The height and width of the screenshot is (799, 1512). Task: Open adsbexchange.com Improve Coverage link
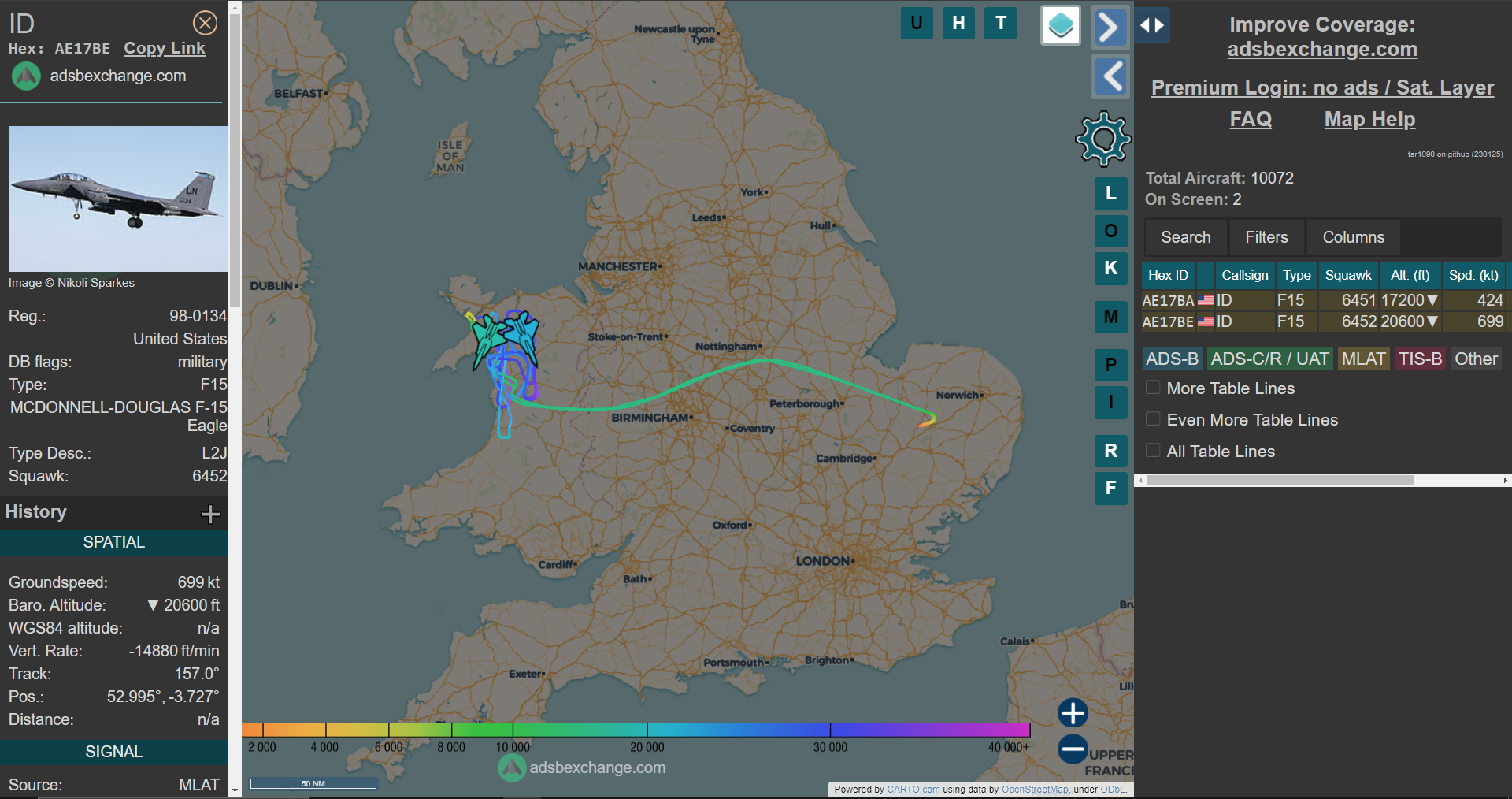coord(1322,50)
